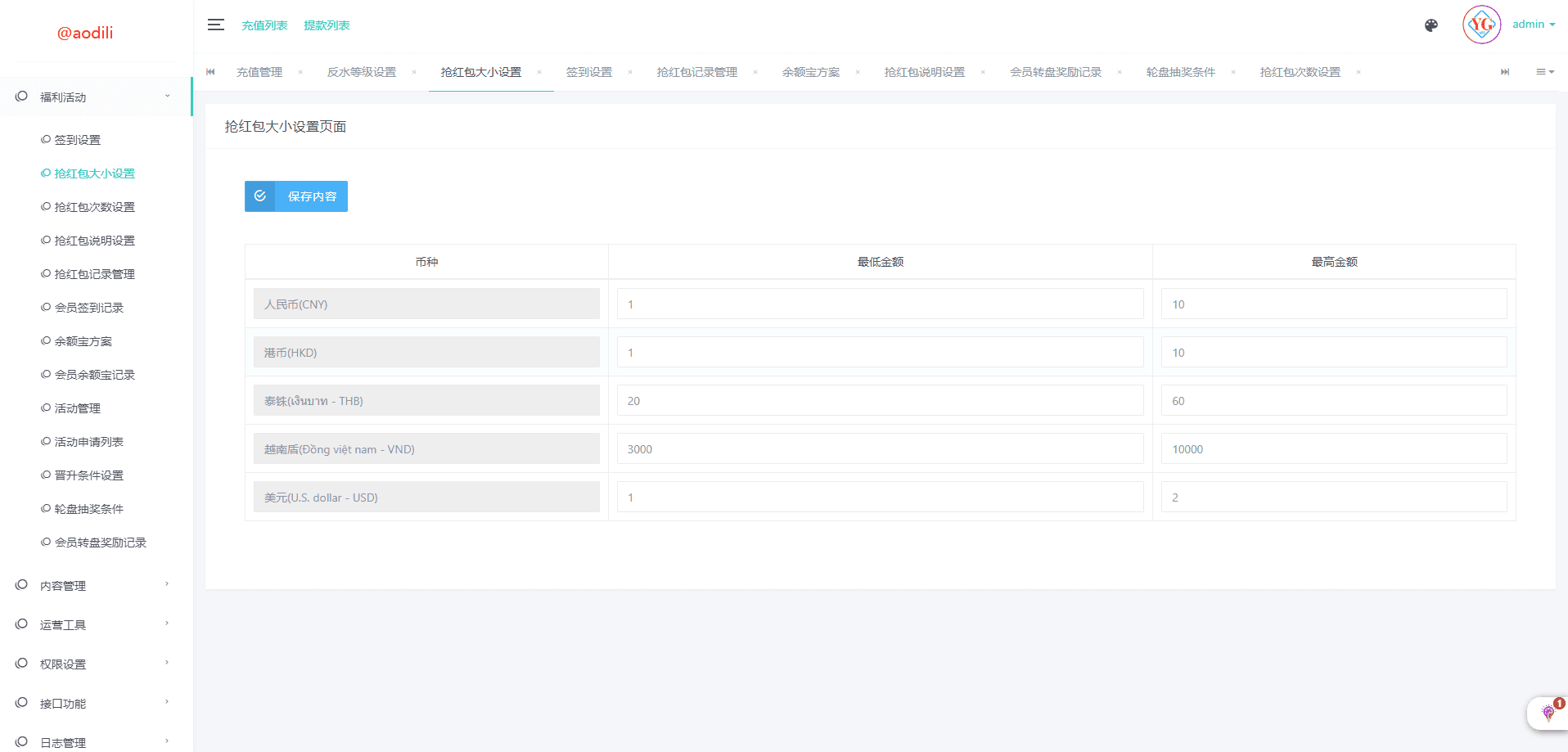Close the 轮盘抽奖条件 tab
Screen dimensions: 1568x752
pyautogui.click(x=1233, y=72)
